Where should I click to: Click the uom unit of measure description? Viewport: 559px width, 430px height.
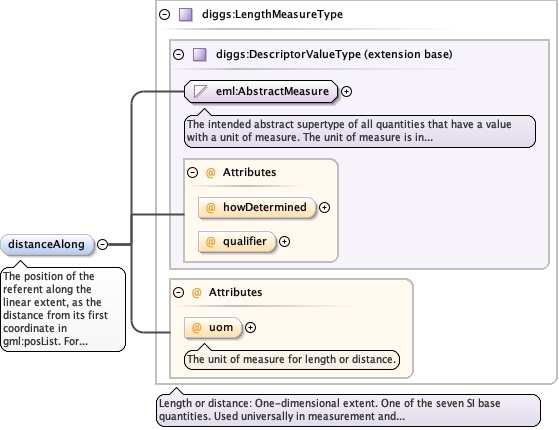click(x=292, y=359)
